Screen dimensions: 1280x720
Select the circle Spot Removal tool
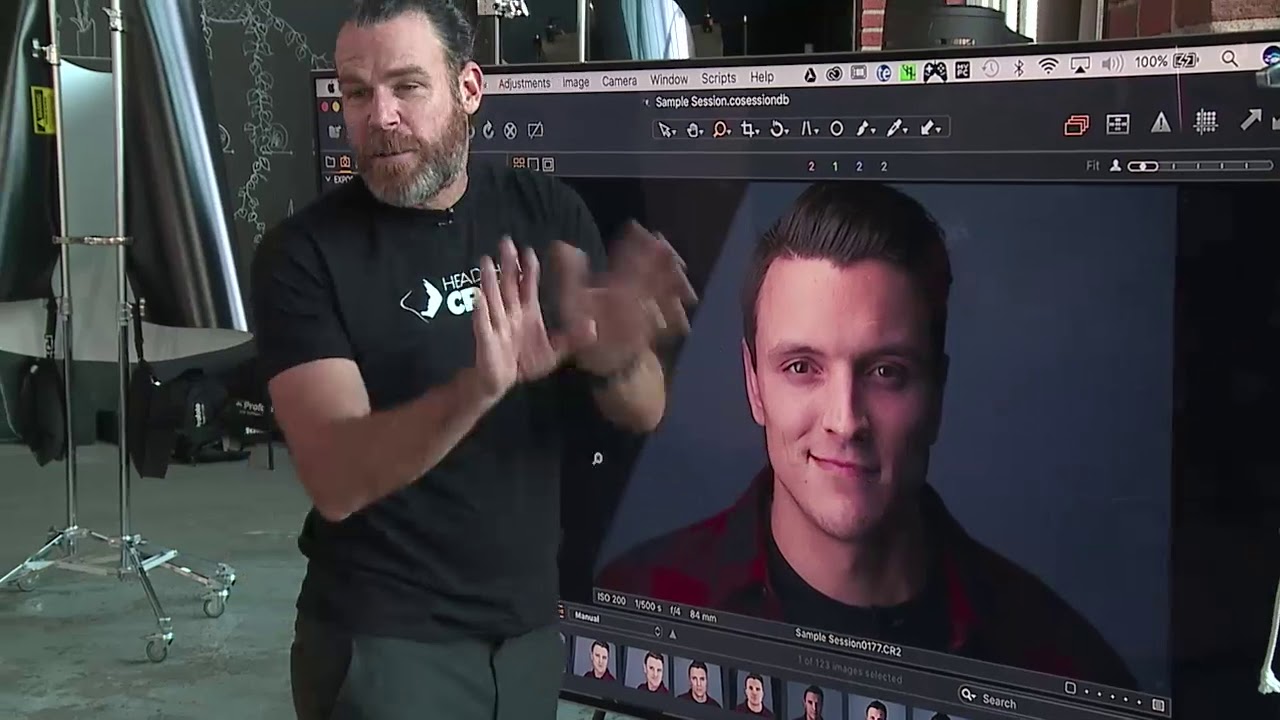(837, 128)
